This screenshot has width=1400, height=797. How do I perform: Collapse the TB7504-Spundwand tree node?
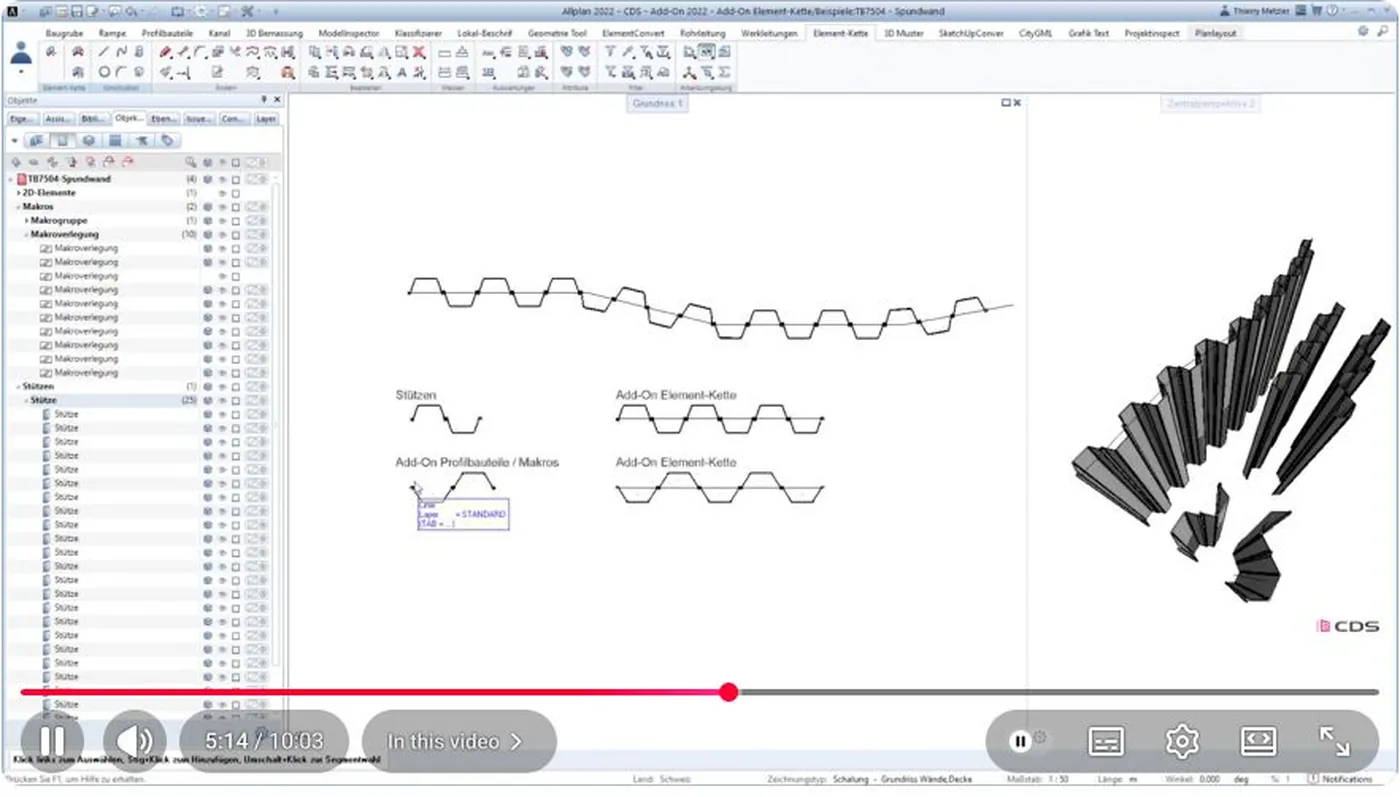coord(11,179)
